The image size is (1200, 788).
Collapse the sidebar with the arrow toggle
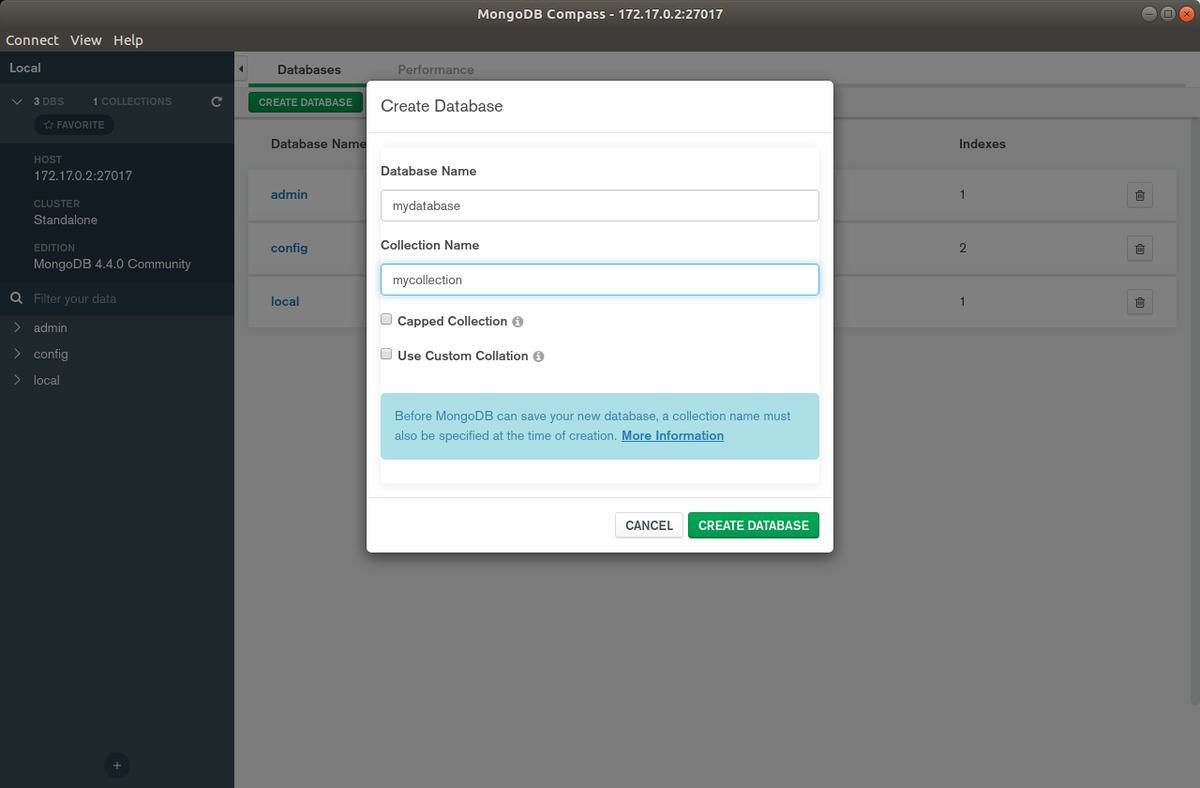click(241, 69)
